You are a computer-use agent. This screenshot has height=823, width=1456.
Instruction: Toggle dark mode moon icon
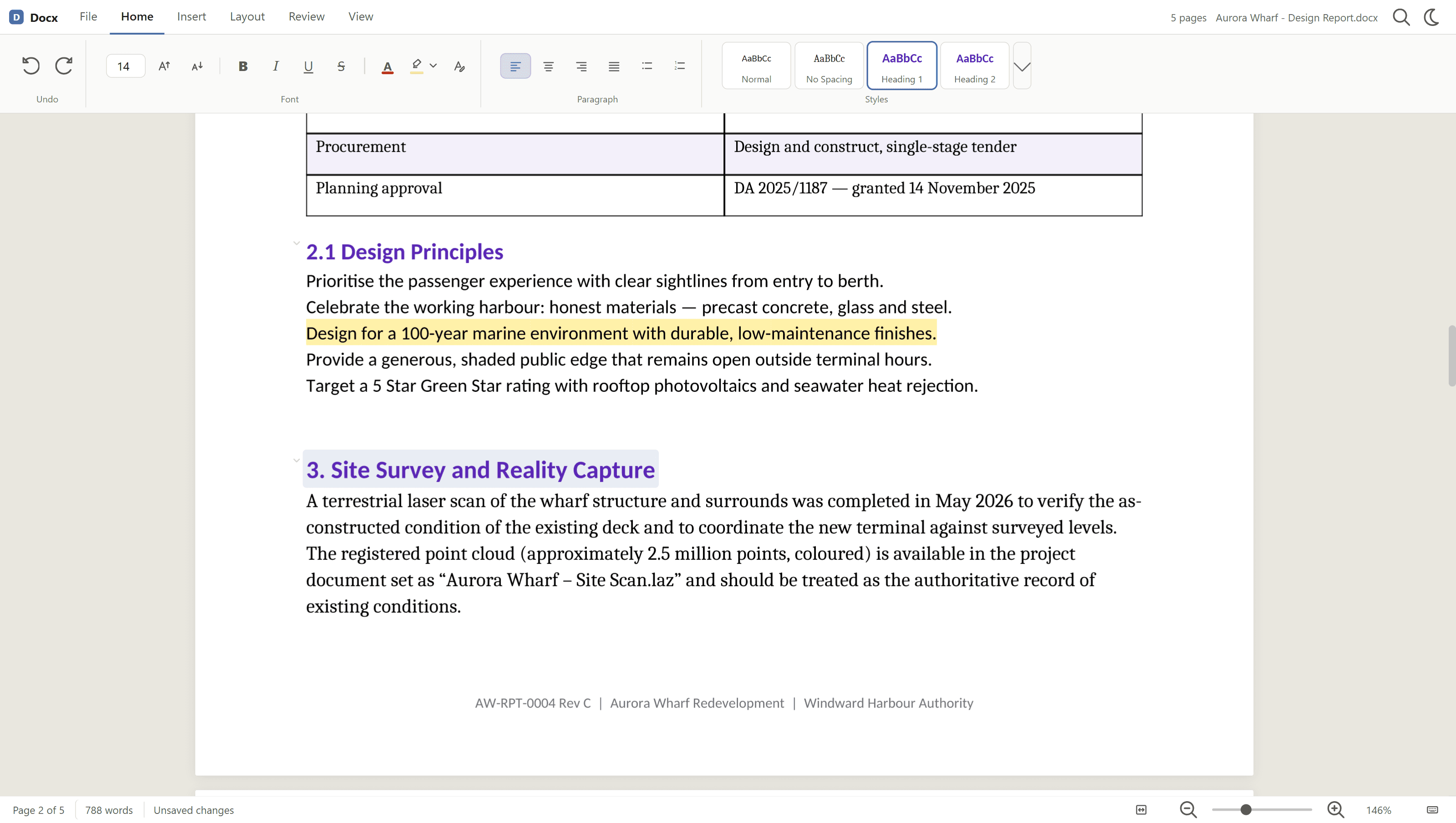pyautogui.click(x=1432, y=17)
